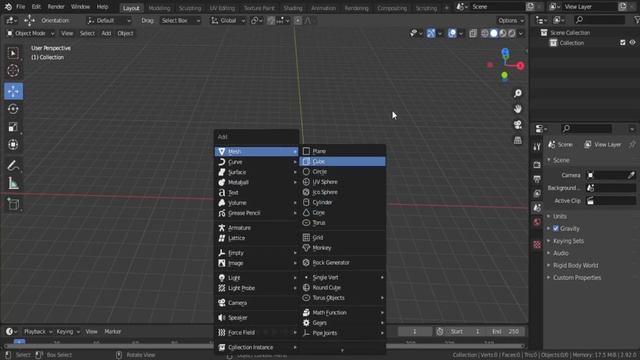This screenshot has width=640, height=360.
Task: Click the End frame field 250
Action: tap(506, 331)
